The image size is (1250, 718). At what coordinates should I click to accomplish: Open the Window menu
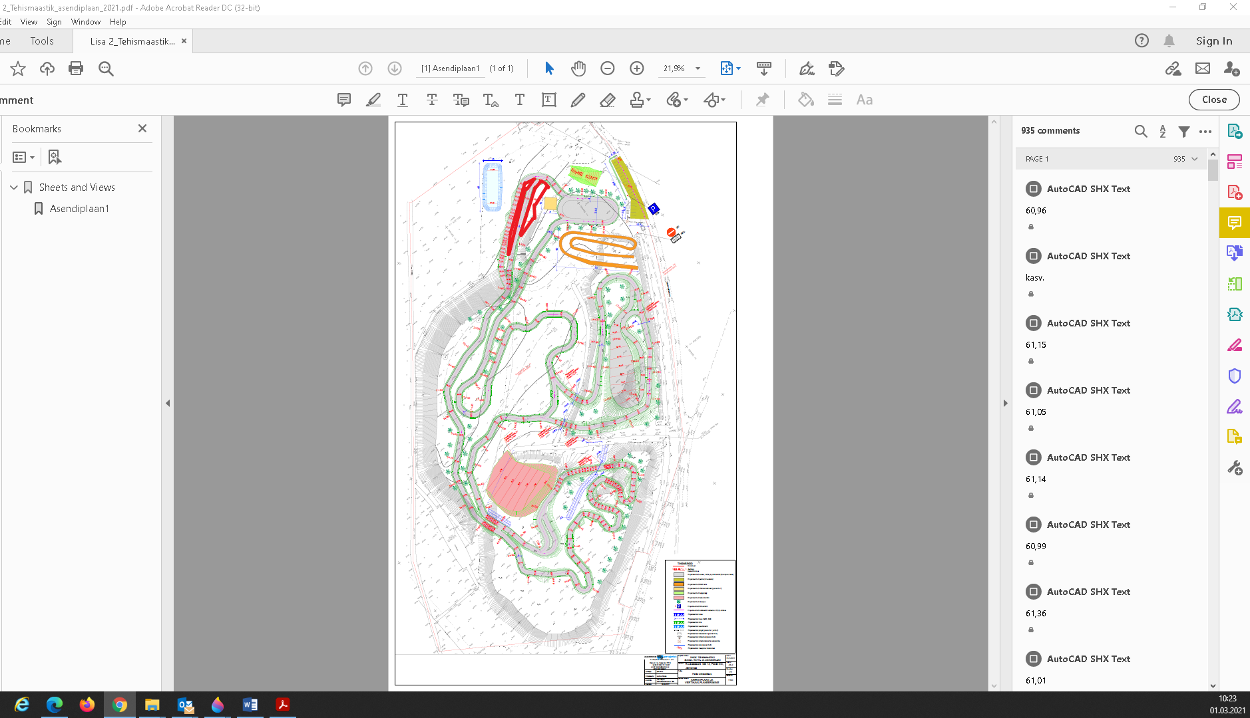pos(86,21)
